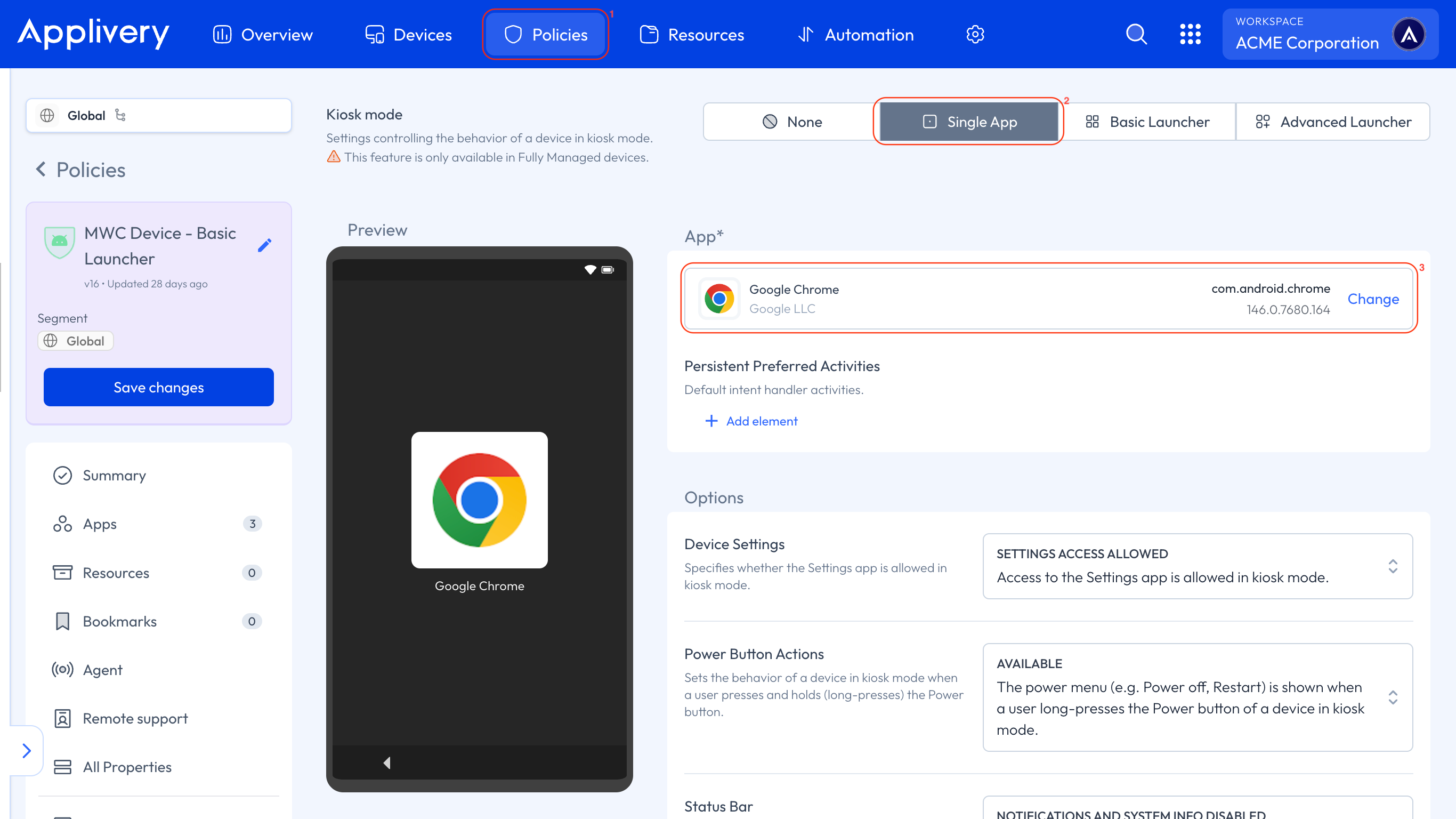Click the Apps sidebar icon
This screenshot has width=1456, height=819.
(63, 524)
